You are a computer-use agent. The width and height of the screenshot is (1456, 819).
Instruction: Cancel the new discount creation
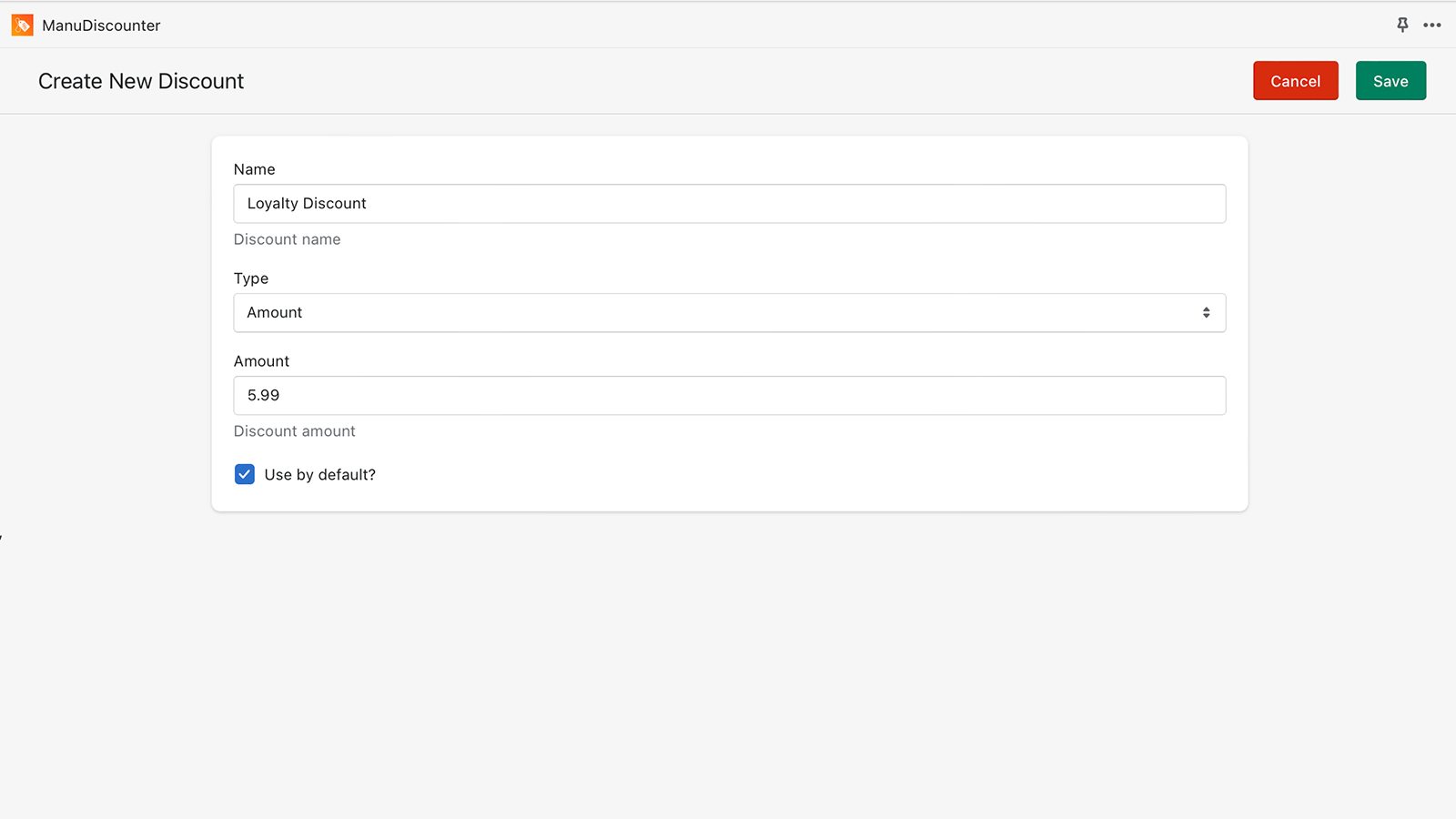[1295, 81]
